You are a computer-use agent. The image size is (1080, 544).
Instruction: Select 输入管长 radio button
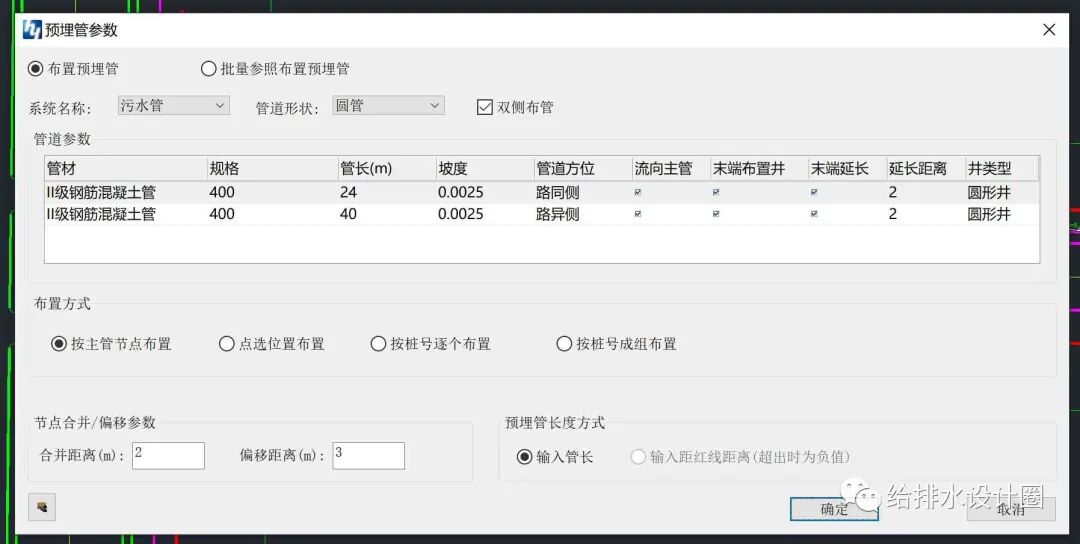click(x=555, y=457)
